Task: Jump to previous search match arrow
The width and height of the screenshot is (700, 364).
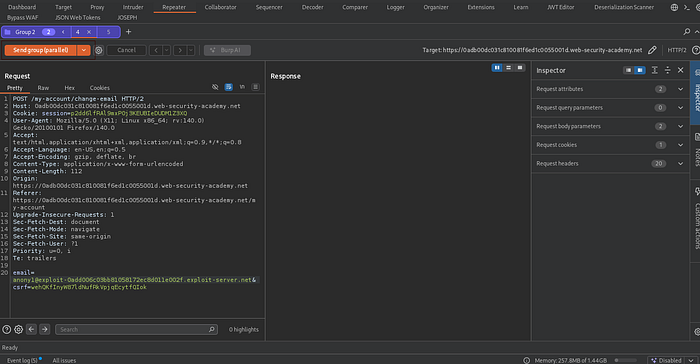Action: click(x=31, y=329)
